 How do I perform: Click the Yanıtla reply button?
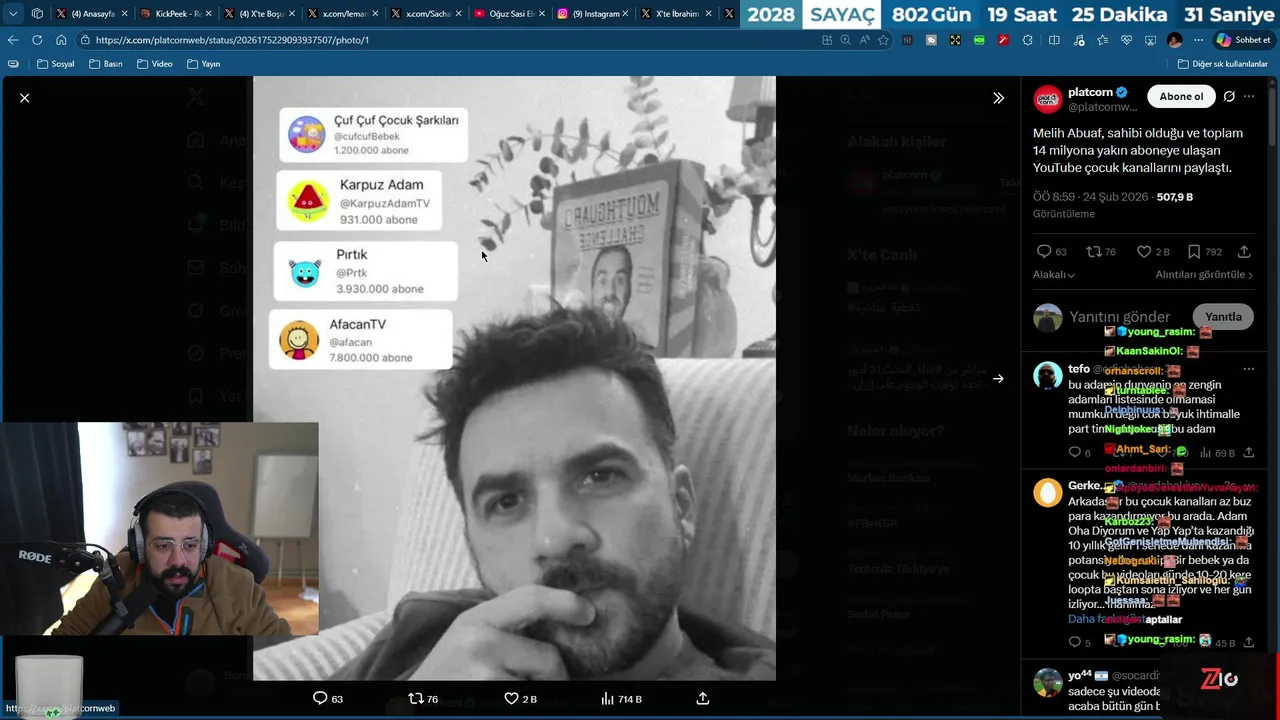coord(1223,317)
